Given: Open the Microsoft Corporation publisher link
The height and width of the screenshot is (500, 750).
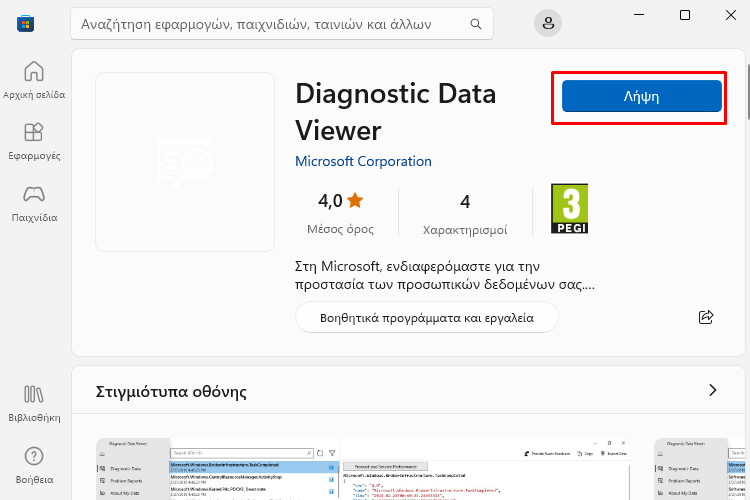Looking at the screenshot, I should [363, 161].
